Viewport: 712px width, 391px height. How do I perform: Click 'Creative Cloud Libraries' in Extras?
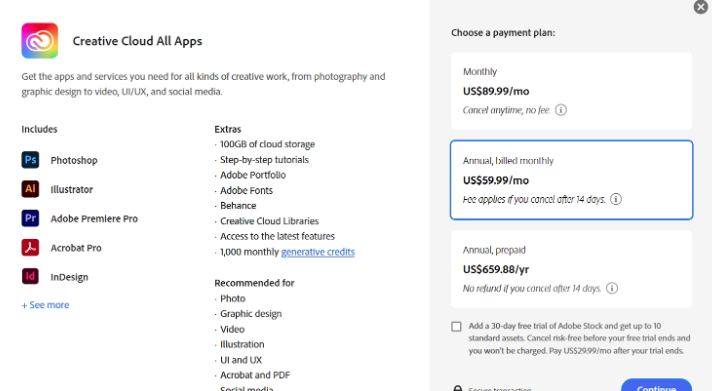(x=269, y=221)
